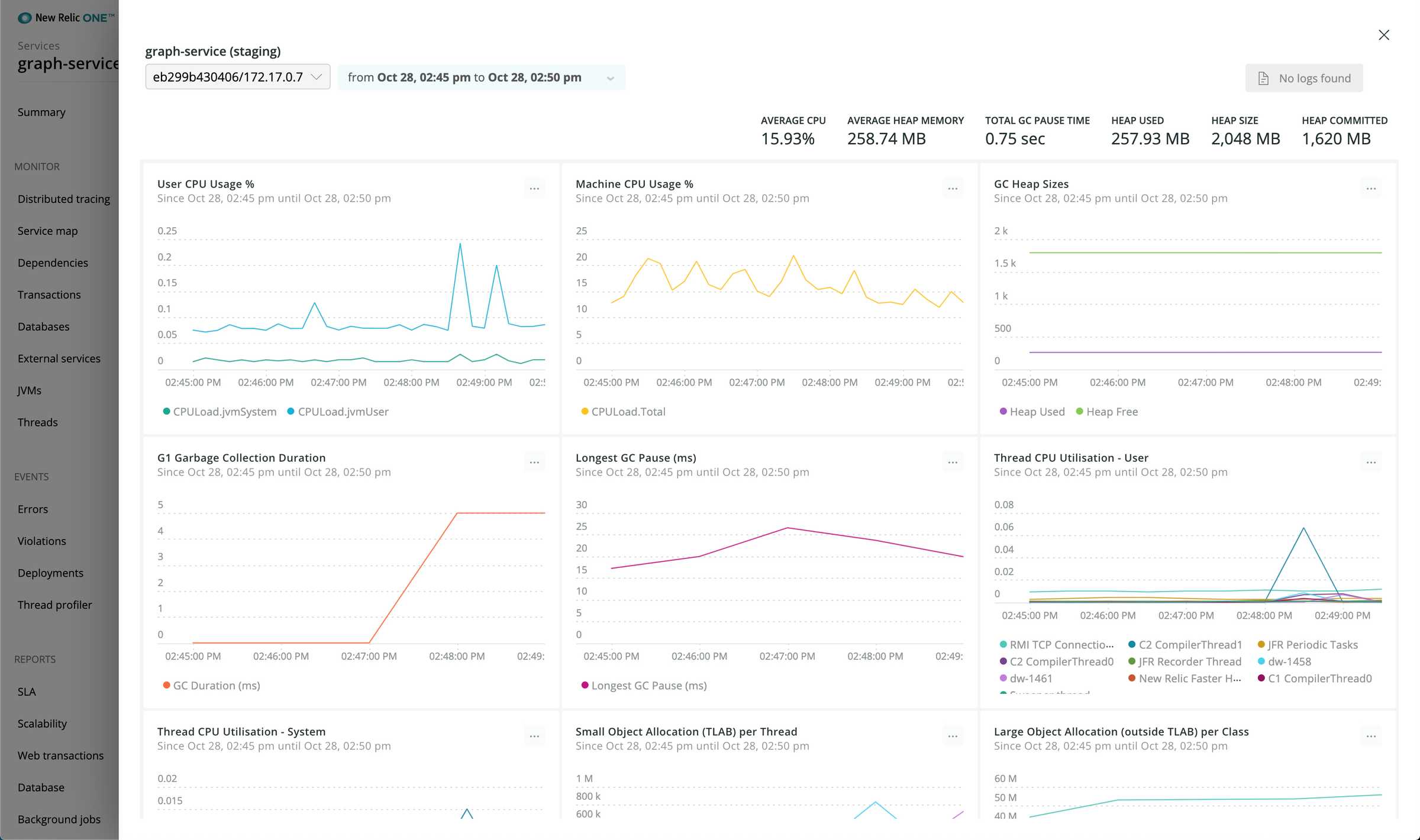The height and width of the screenshot is (840, 1420).
Task: Open G1 Garbage Collection Duration ellipsis menu
Action: (x=534, y=463)
